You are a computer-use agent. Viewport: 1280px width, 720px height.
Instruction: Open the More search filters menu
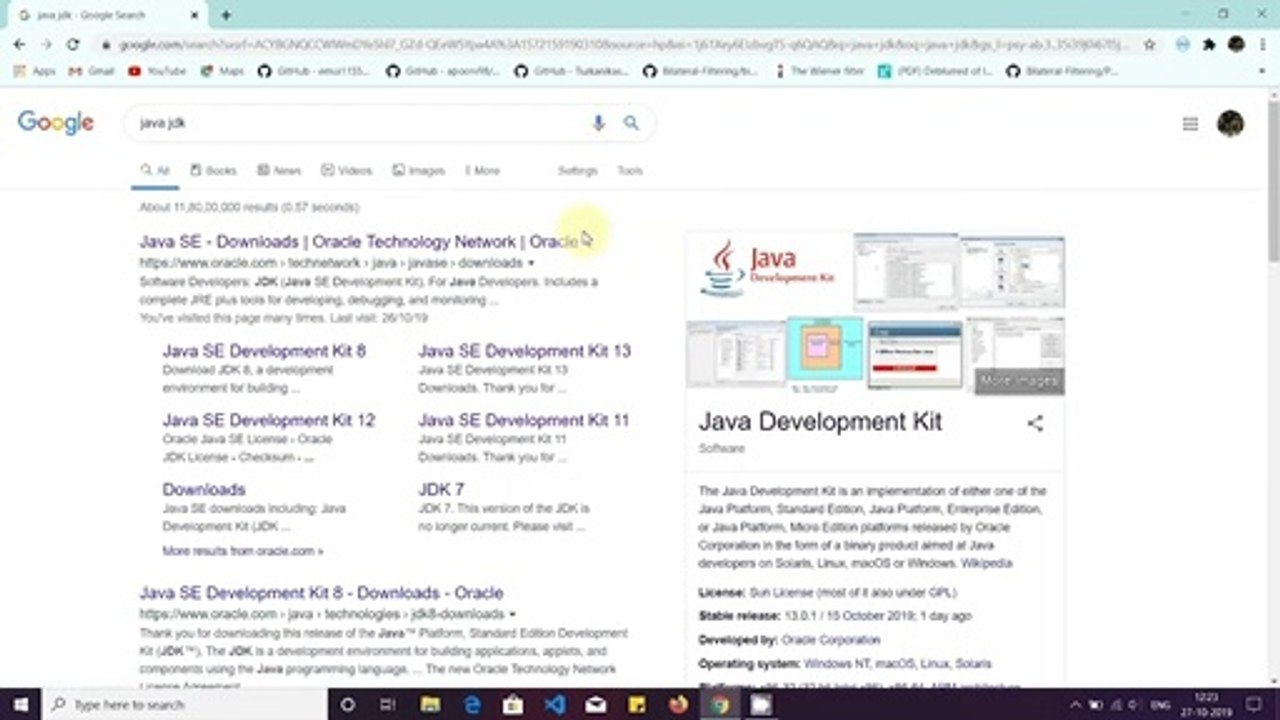(482, 171)
